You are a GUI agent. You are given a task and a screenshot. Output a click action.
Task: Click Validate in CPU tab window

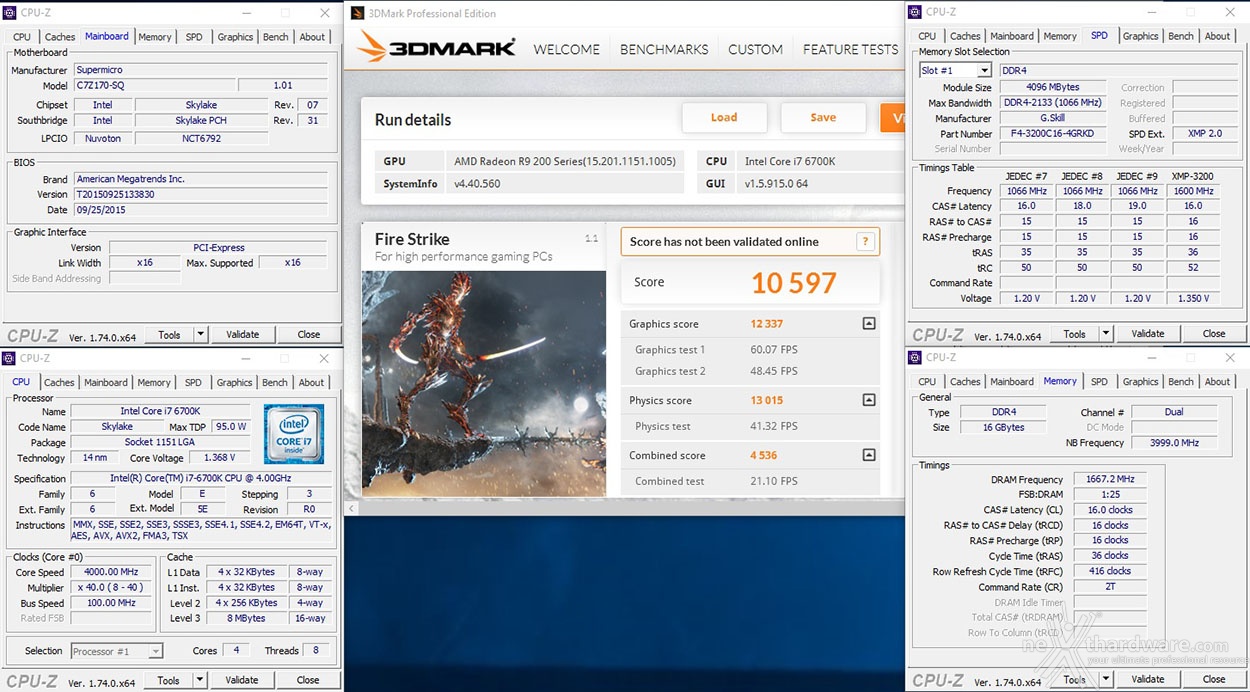click(x=241, y=680)
